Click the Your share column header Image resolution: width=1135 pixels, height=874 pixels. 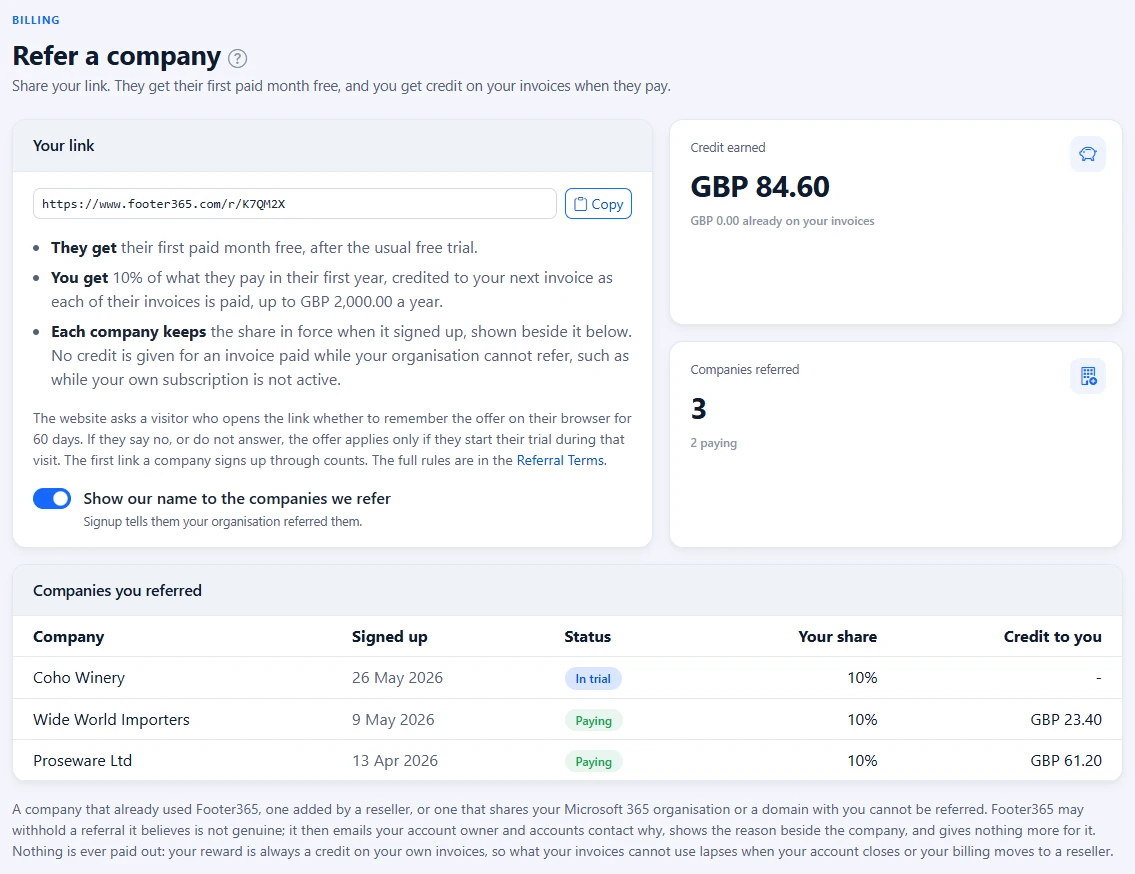(837, 636)
